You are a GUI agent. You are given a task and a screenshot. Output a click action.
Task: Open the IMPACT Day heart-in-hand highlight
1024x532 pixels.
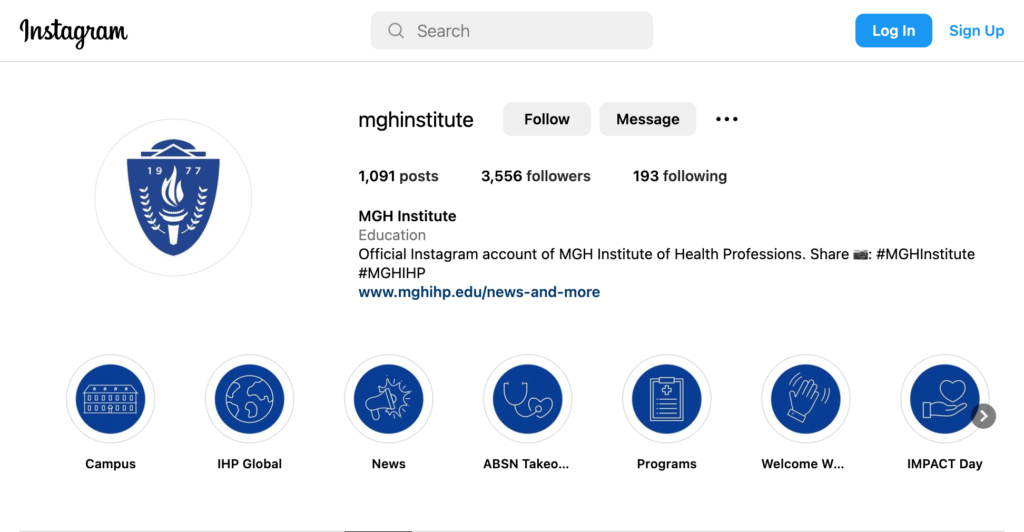point(944,399)
